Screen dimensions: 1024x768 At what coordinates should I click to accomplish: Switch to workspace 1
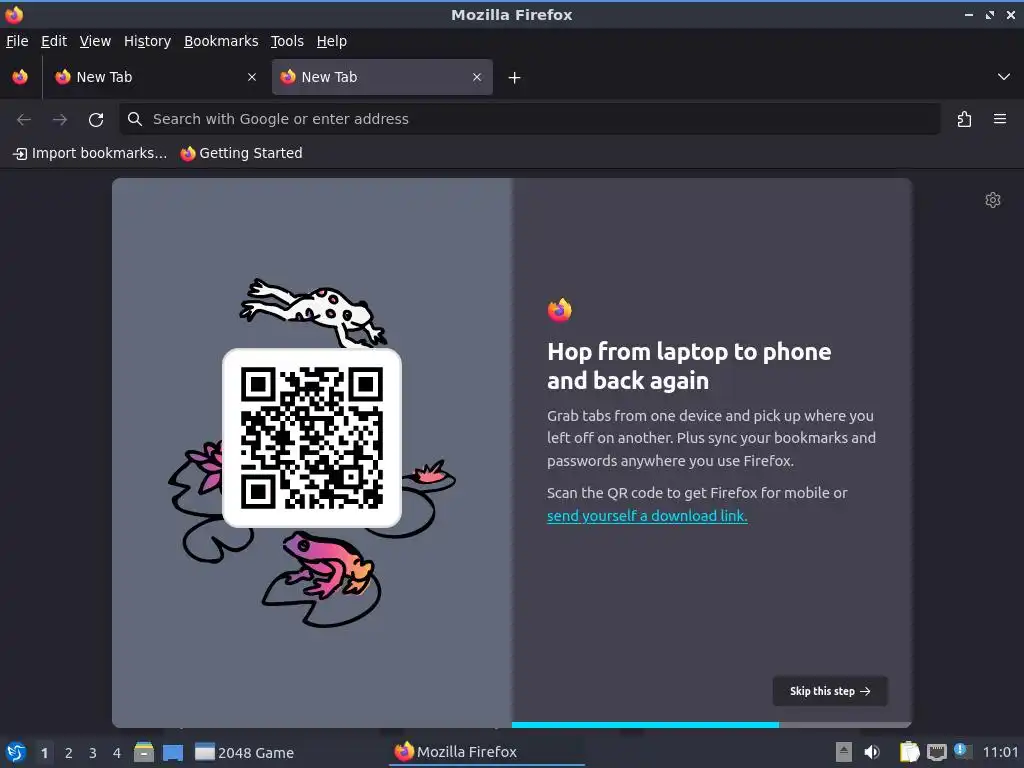click(x=44, y=753)
